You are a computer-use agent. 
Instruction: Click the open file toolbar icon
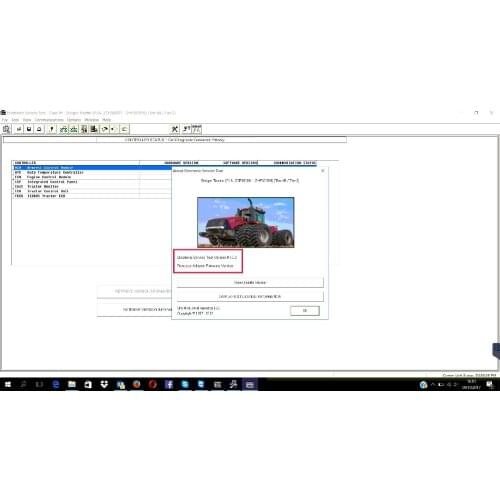[19, 129]
